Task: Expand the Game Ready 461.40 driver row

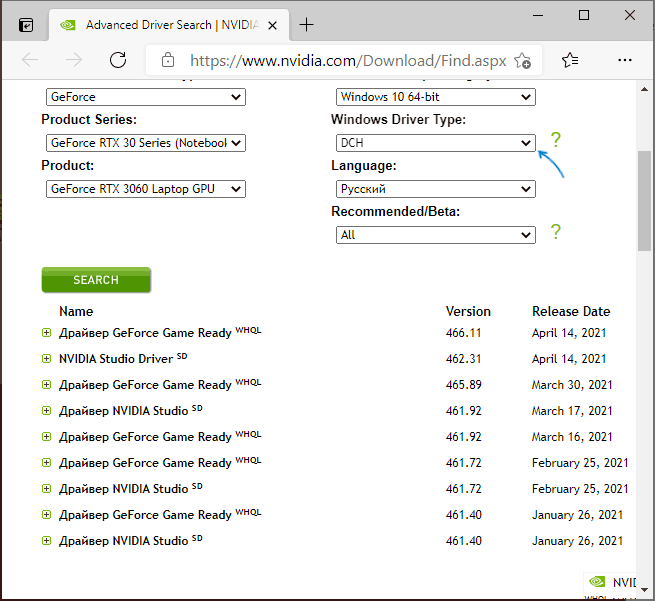Action: tap(46, 515)
